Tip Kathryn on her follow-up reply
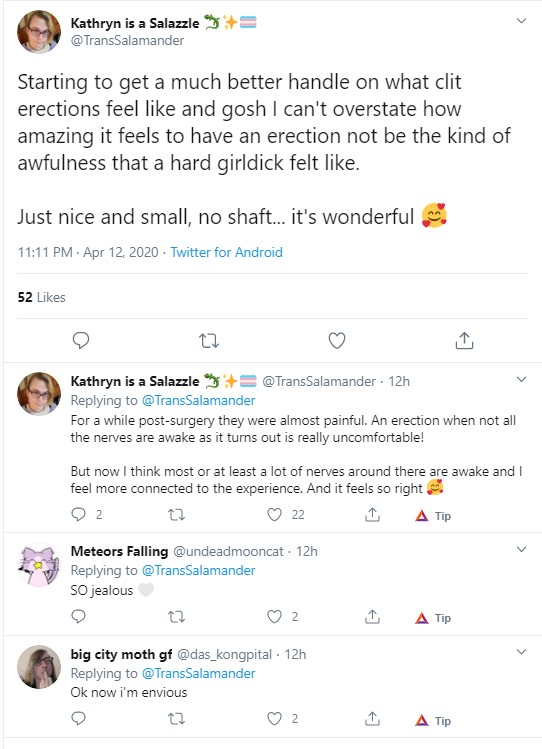The image size is (542, 749). click(x=433, y=516)
